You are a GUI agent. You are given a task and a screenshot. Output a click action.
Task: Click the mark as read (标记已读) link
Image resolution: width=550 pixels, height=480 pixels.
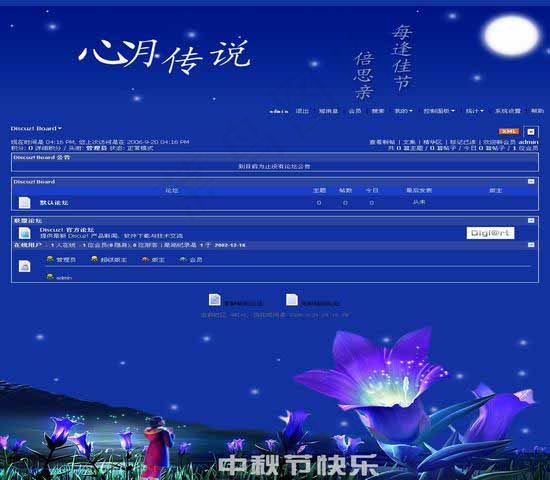pyautogui.click(x=463, y=142)
